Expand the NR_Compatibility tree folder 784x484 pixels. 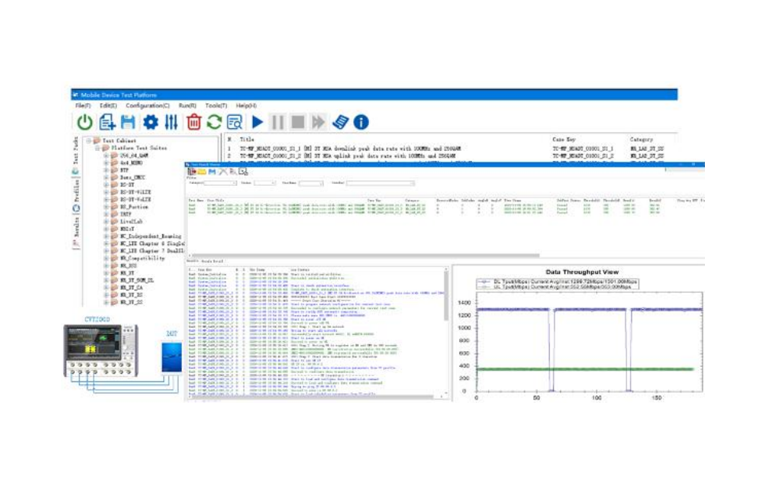pos(105,256)
